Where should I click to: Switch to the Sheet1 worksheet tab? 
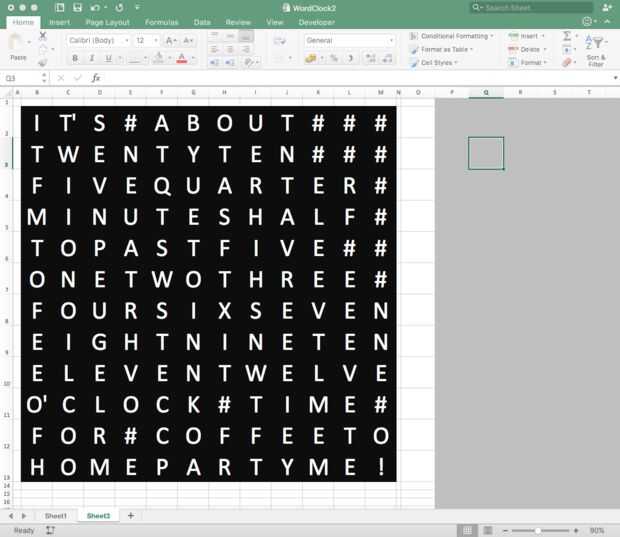pos(56,516)
